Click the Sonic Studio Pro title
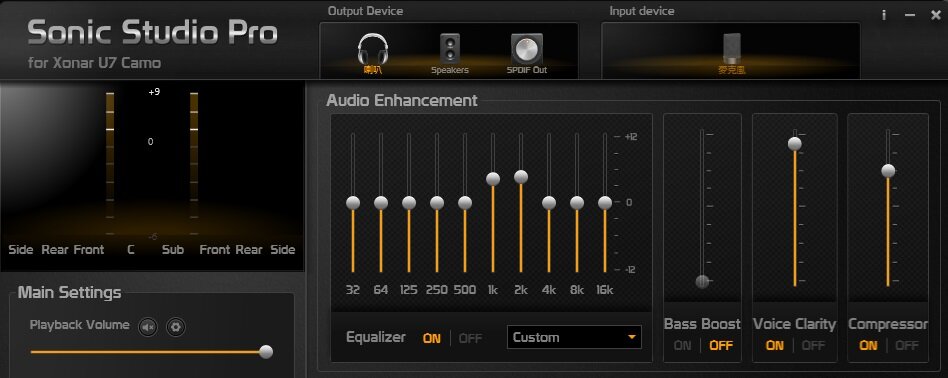This screenshot has width=948, height=378. [153, 32]
